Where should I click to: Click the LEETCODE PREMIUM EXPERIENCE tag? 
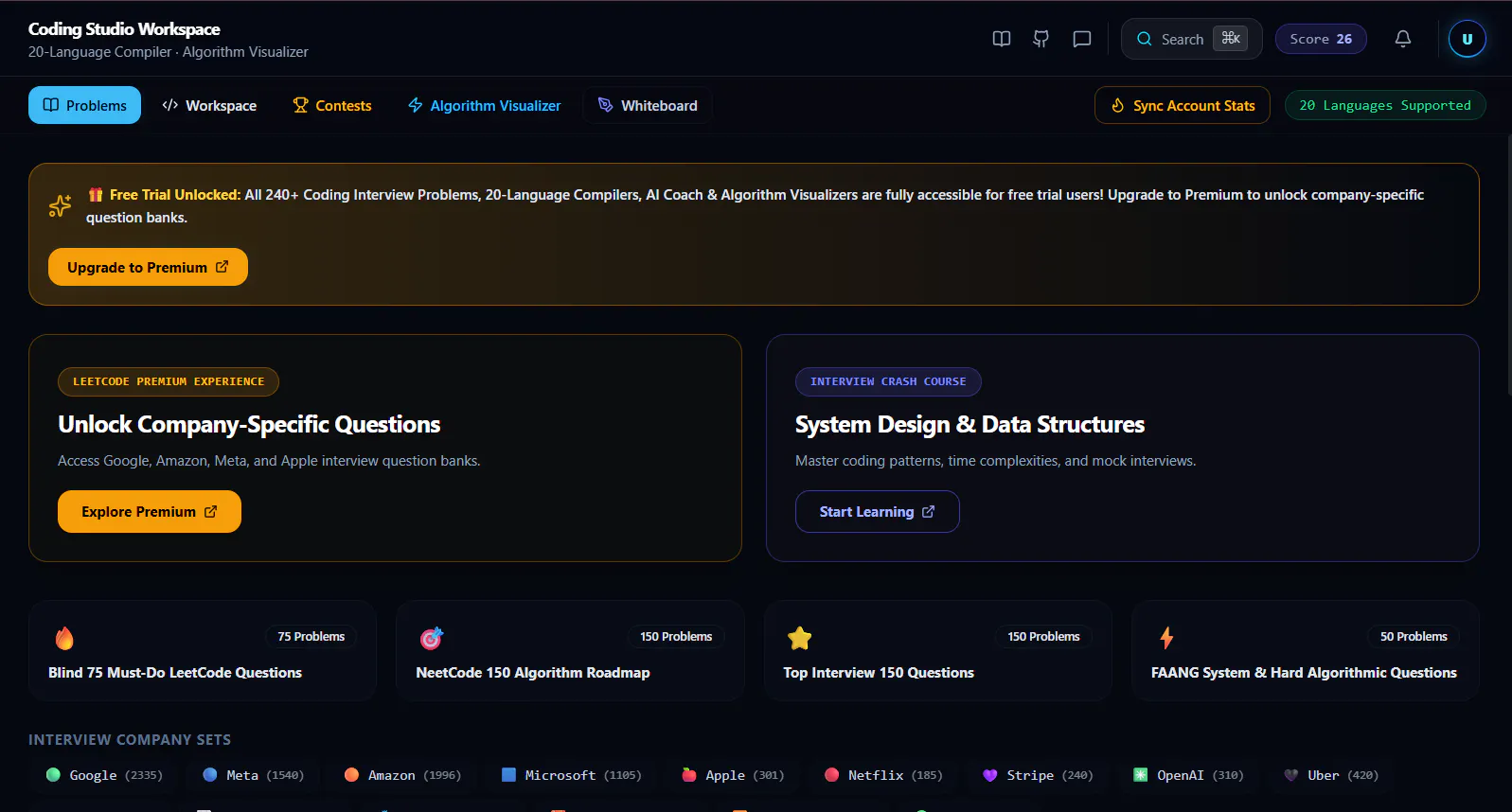click(169, 381)
